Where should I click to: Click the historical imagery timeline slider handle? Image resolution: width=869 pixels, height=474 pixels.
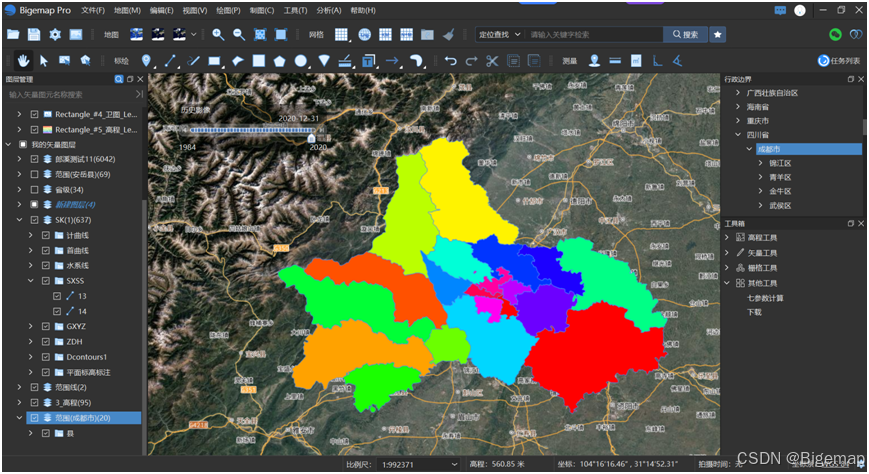click(311, 137)
